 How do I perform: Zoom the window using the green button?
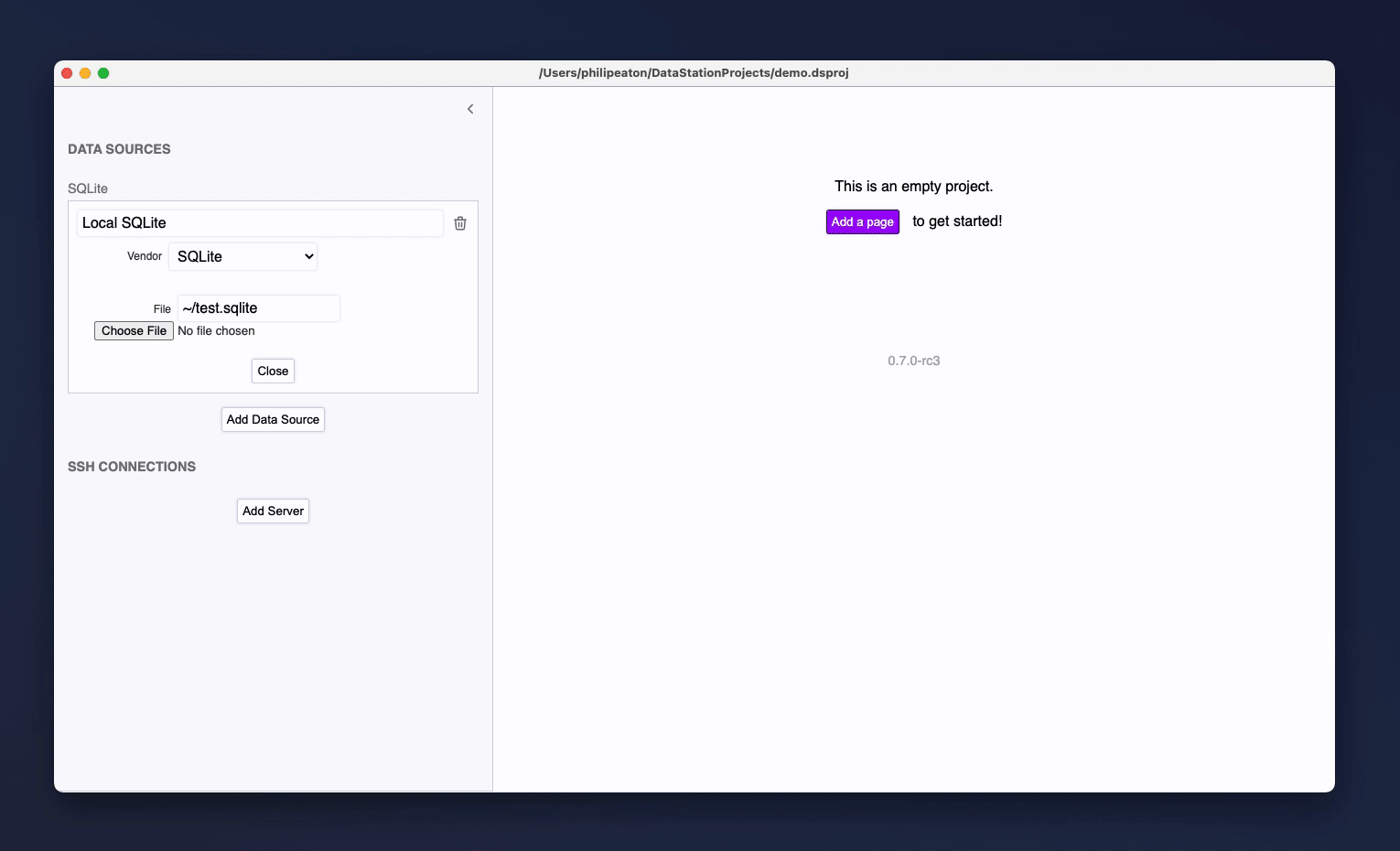103,72
